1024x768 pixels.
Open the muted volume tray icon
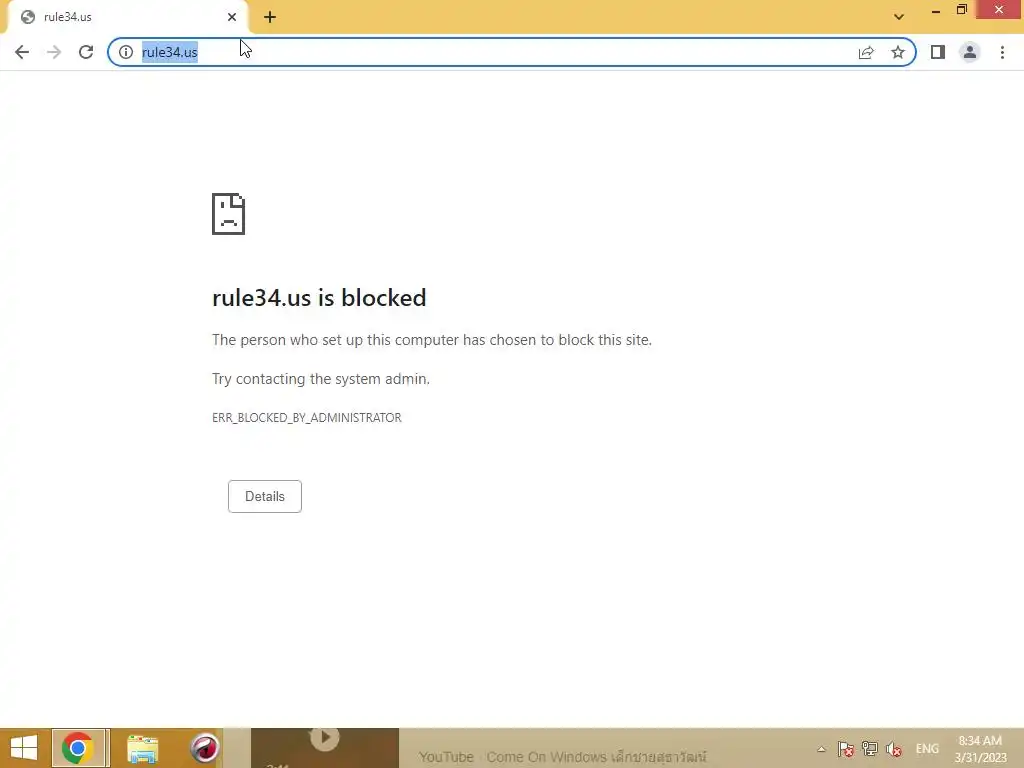click(x=894, y=749)
